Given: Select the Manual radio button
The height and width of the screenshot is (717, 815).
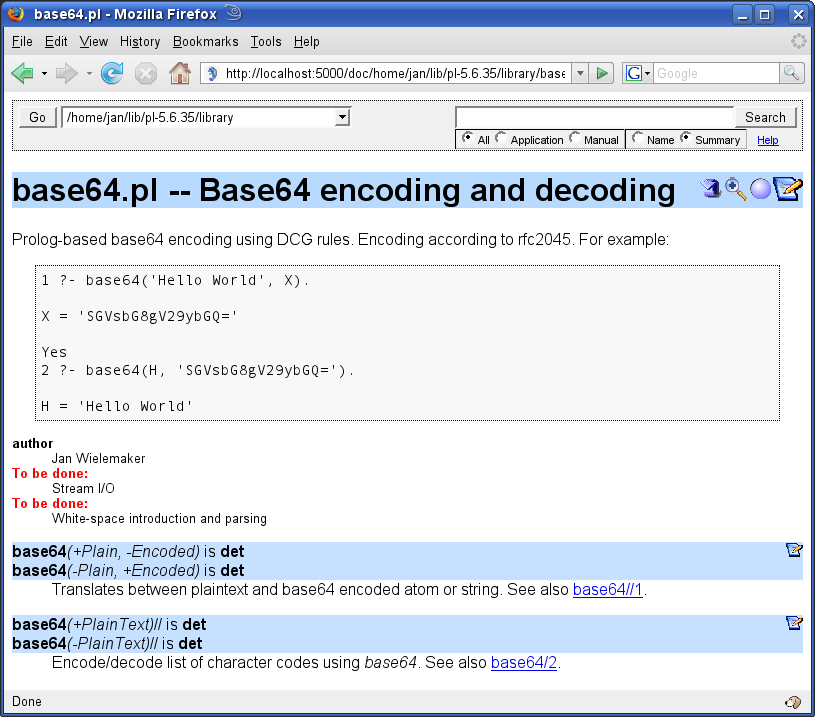Looking at the screenshot, I should click(574, 138).
